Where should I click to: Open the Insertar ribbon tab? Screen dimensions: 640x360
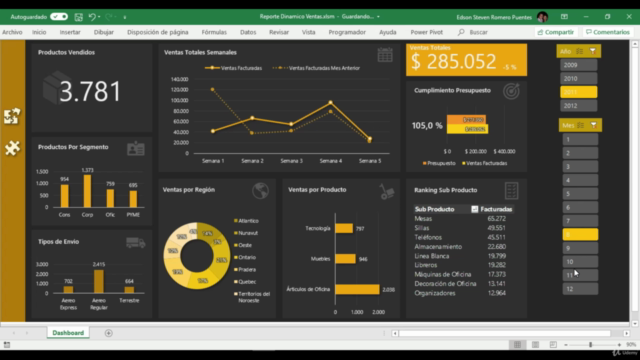(x=70, y=32)
